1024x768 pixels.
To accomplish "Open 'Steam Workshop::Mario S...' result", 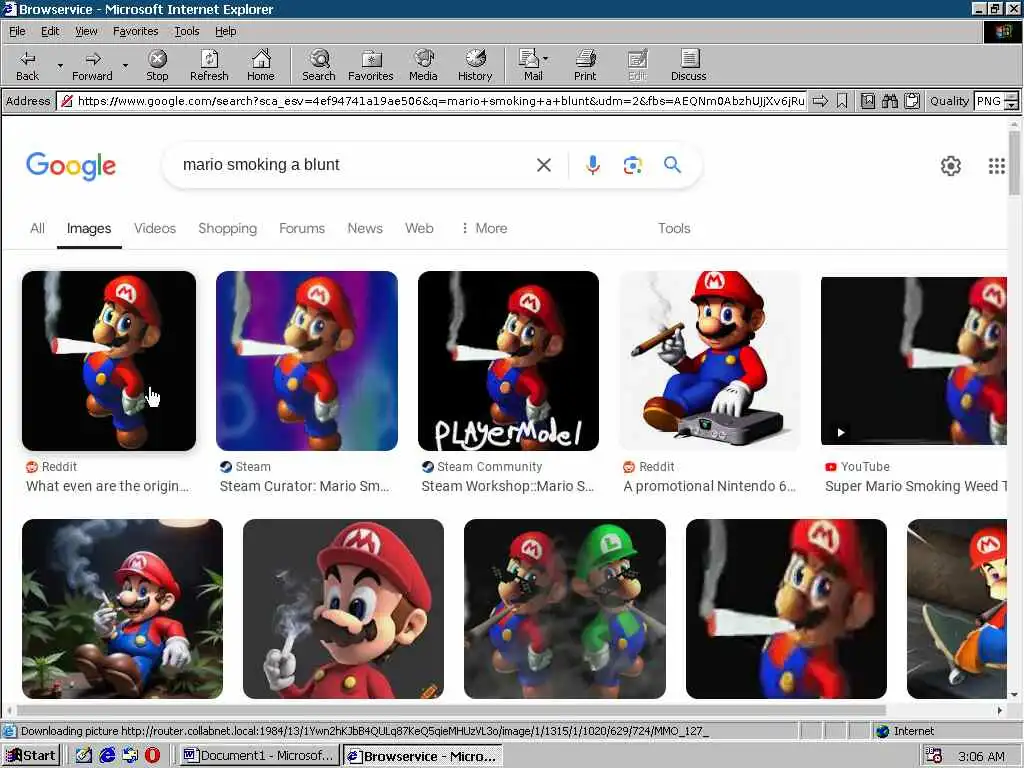I will click(x=508, y=486).
